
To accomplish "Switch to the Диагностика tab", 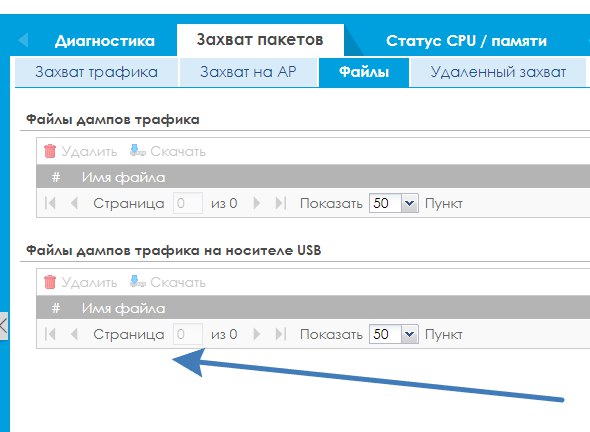I will [x=105, y=41].
